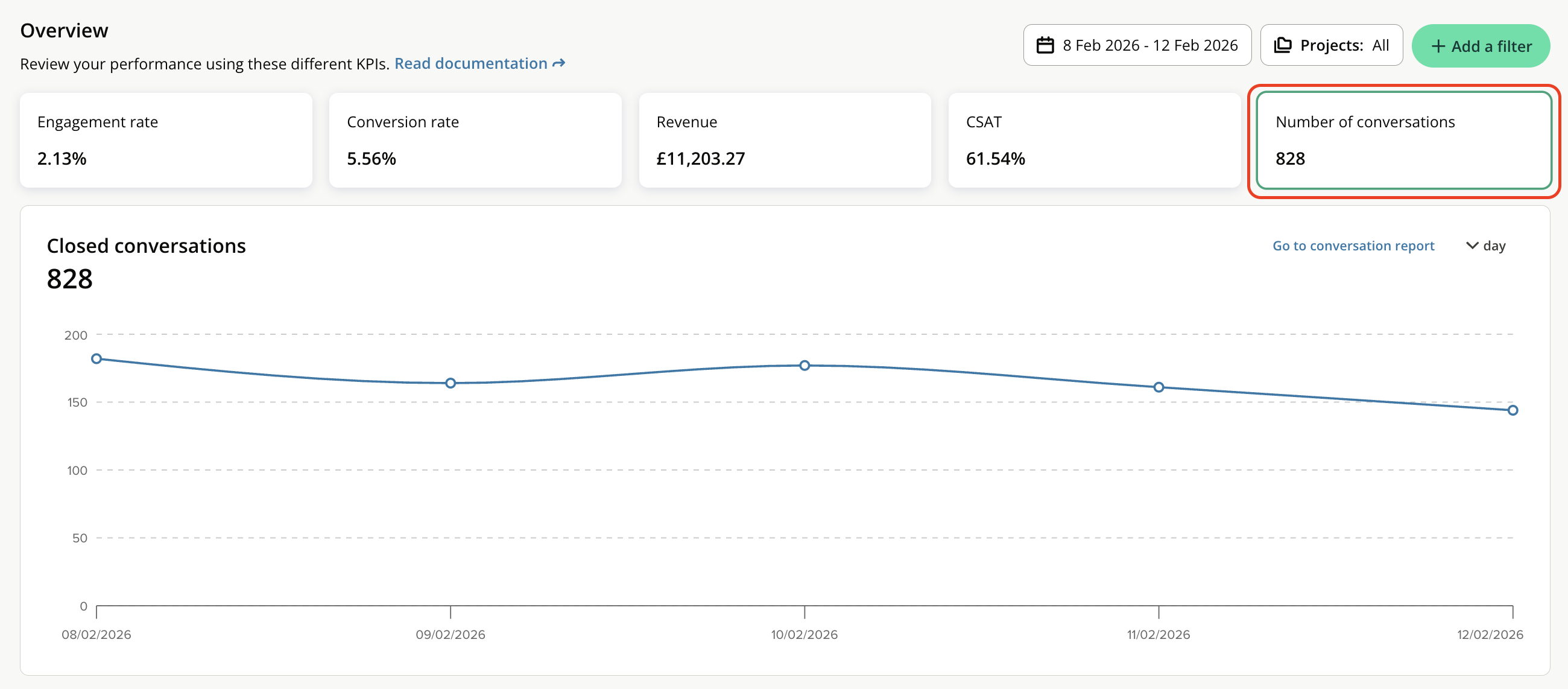Click the plus icon on Add a filter
The height and width of the screenshot is (689, 1568).
click(x=1438, y=46)
